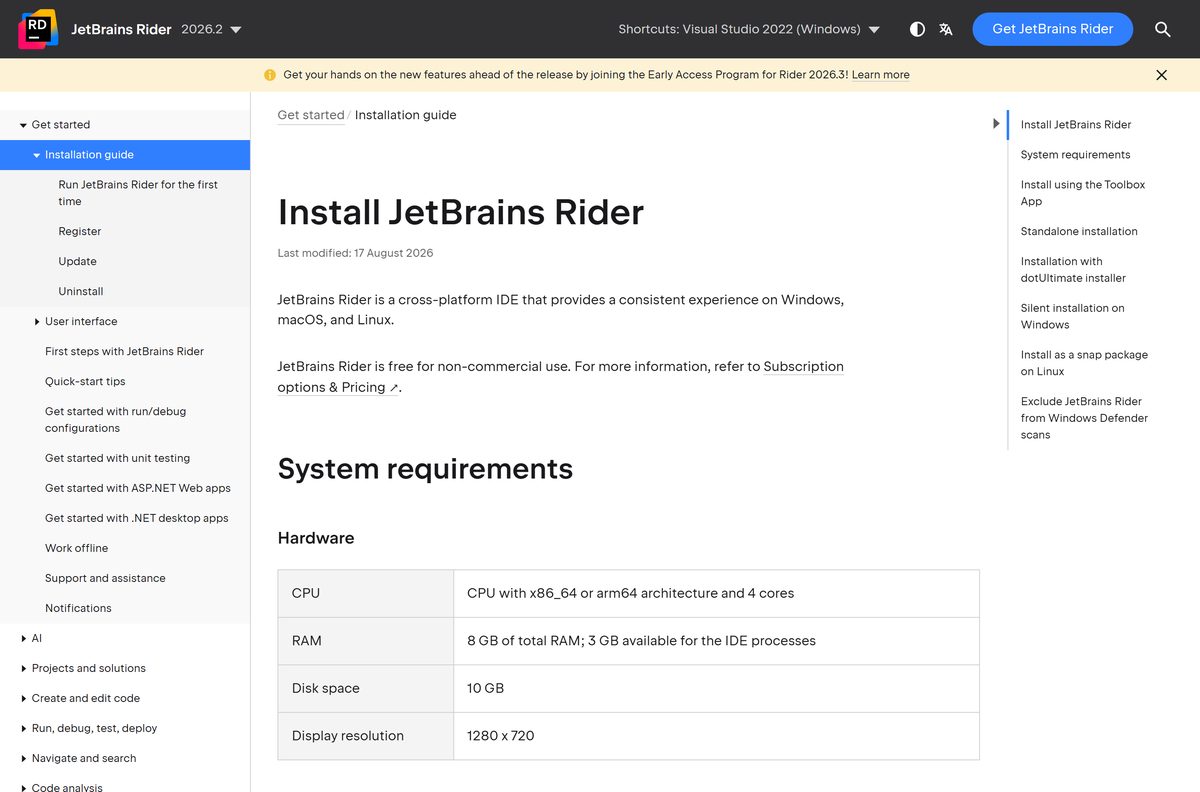Click Get JetBrains Rider button
Image resolution: width=1200 pixels, height=792 pixels.
[x=1052, y=29]
